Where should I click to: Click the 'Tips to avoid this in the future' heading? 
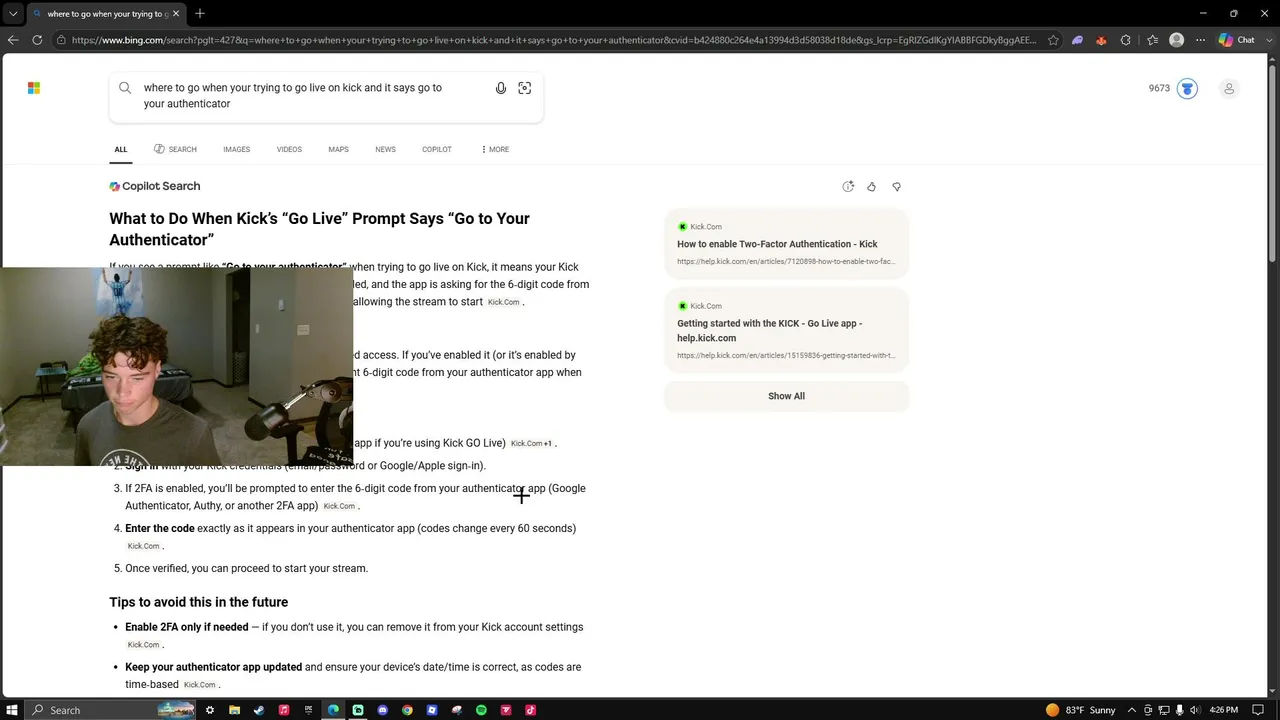click(x=199, y=602)
